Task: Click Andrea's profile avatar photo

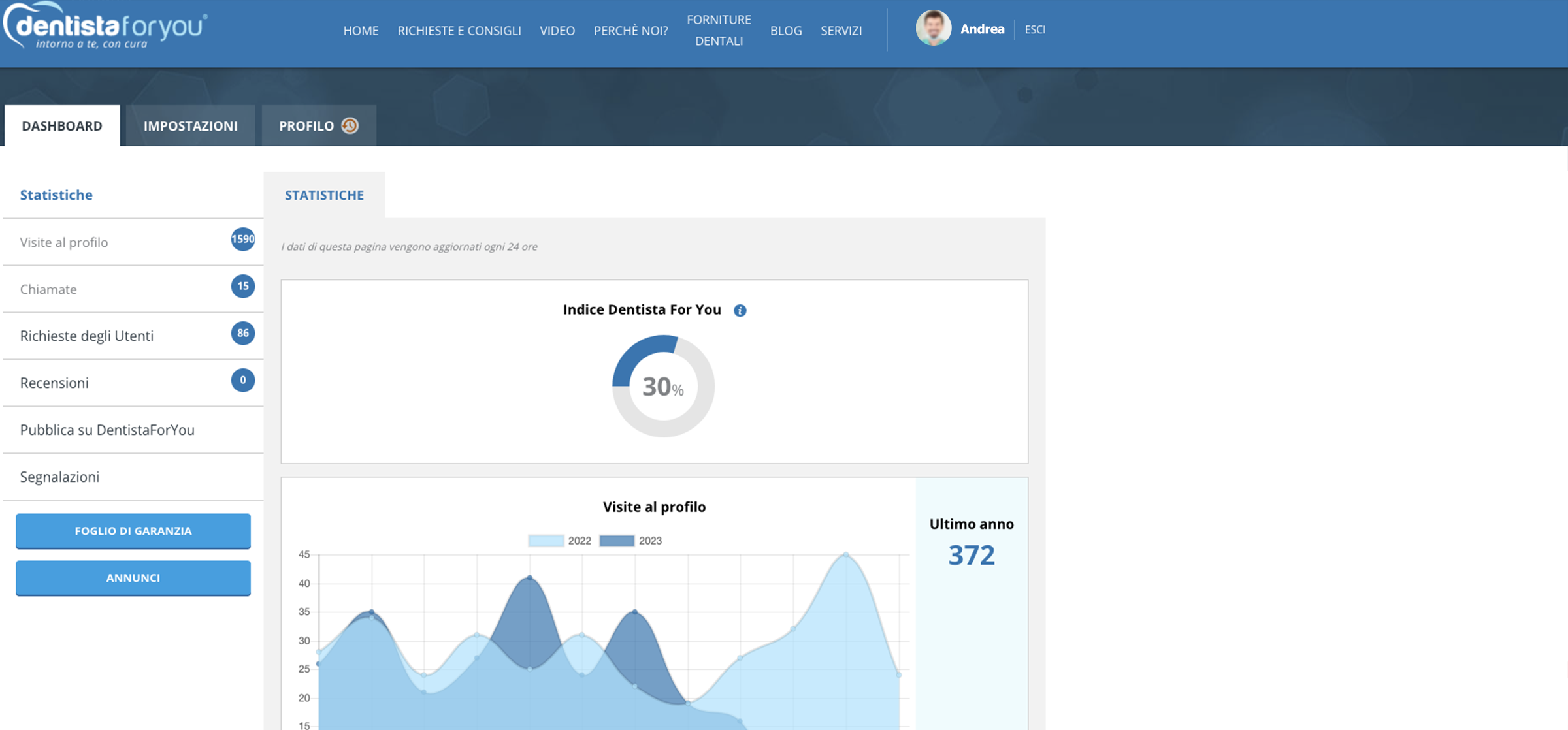Action: pos(933,29)
